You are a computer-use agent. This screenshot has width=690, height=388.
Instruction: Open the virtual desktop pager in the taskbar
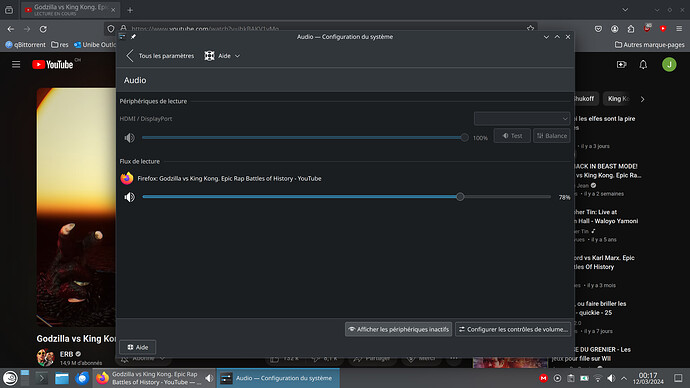click(25, 378)
